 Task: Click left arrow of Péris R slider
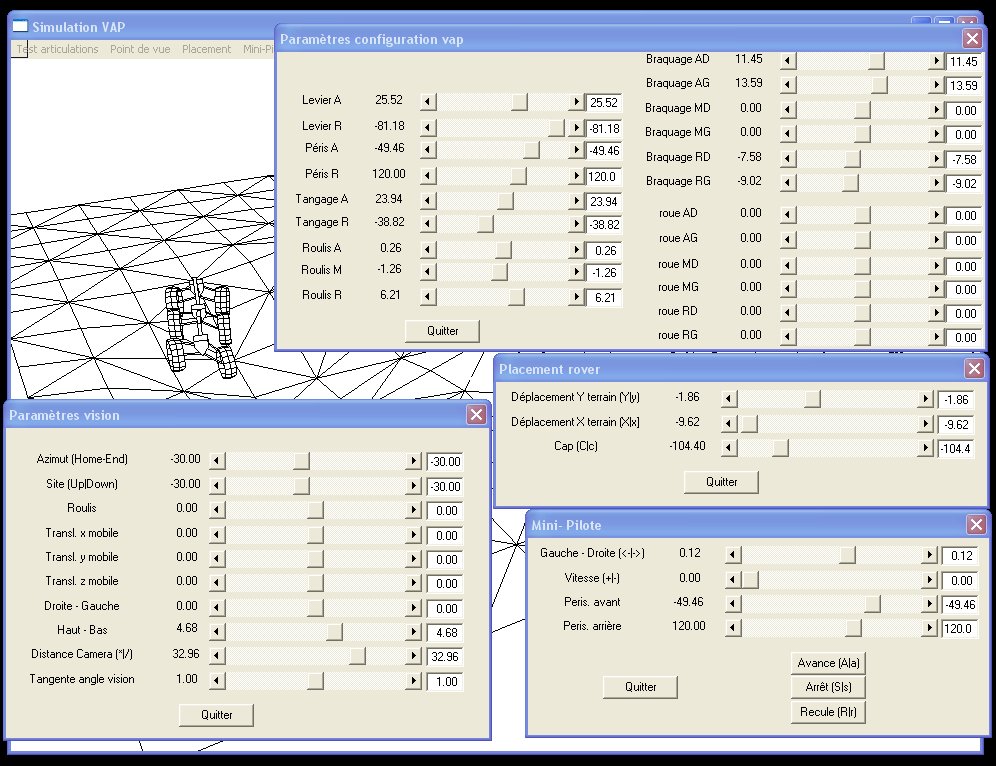[428, 176]
